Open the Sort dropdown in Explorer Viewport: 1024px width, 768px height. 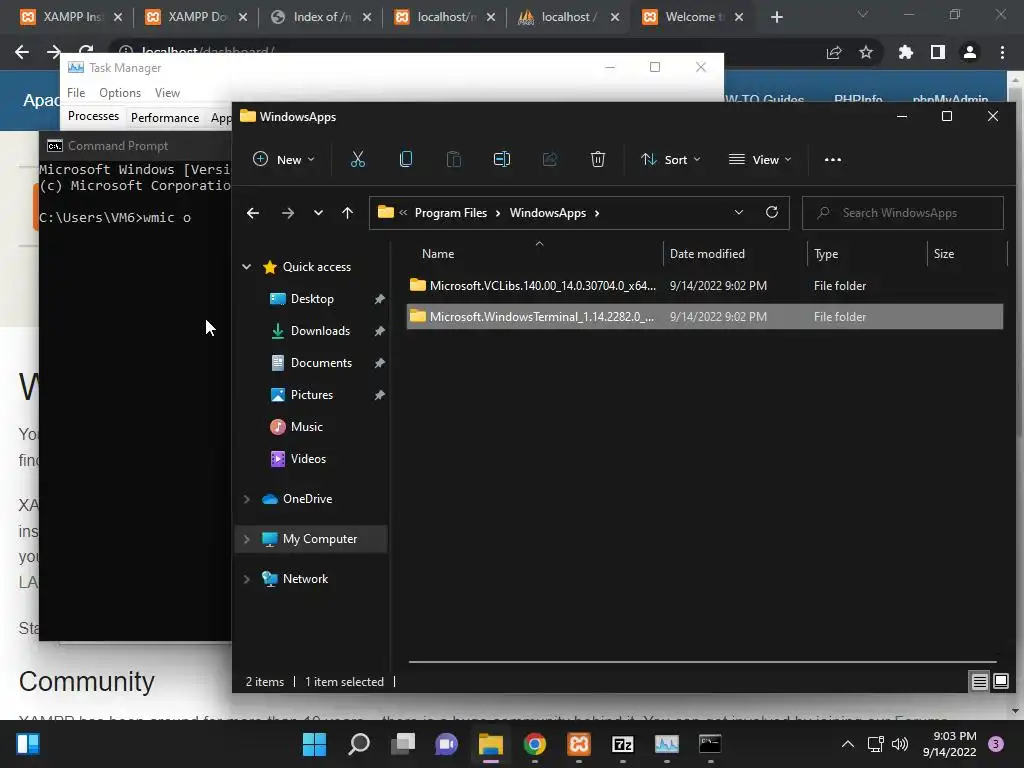point(671,159)
